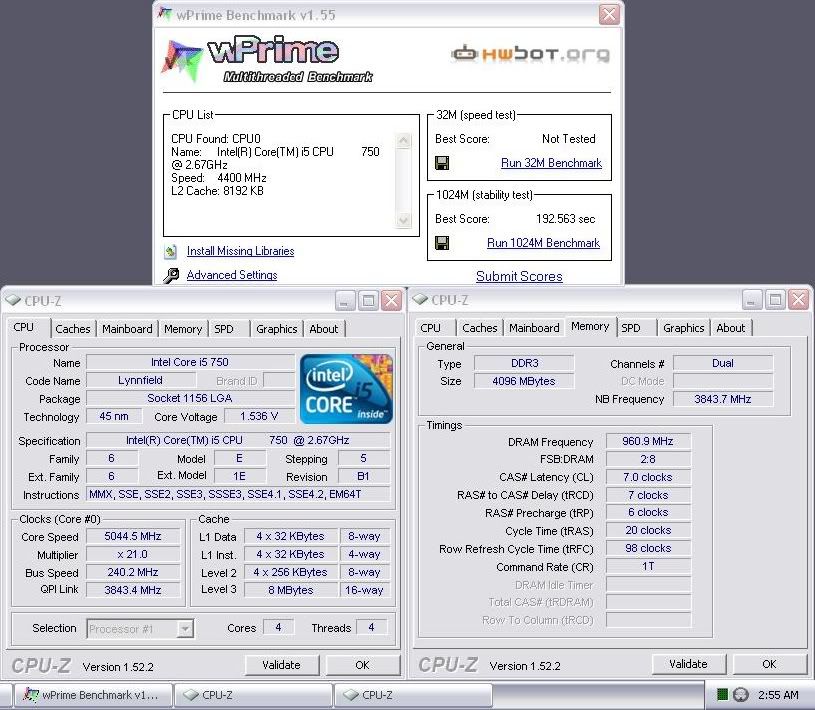
Task: Click the 2:55 AM taskbar clock
Action: tap(778, 695)
